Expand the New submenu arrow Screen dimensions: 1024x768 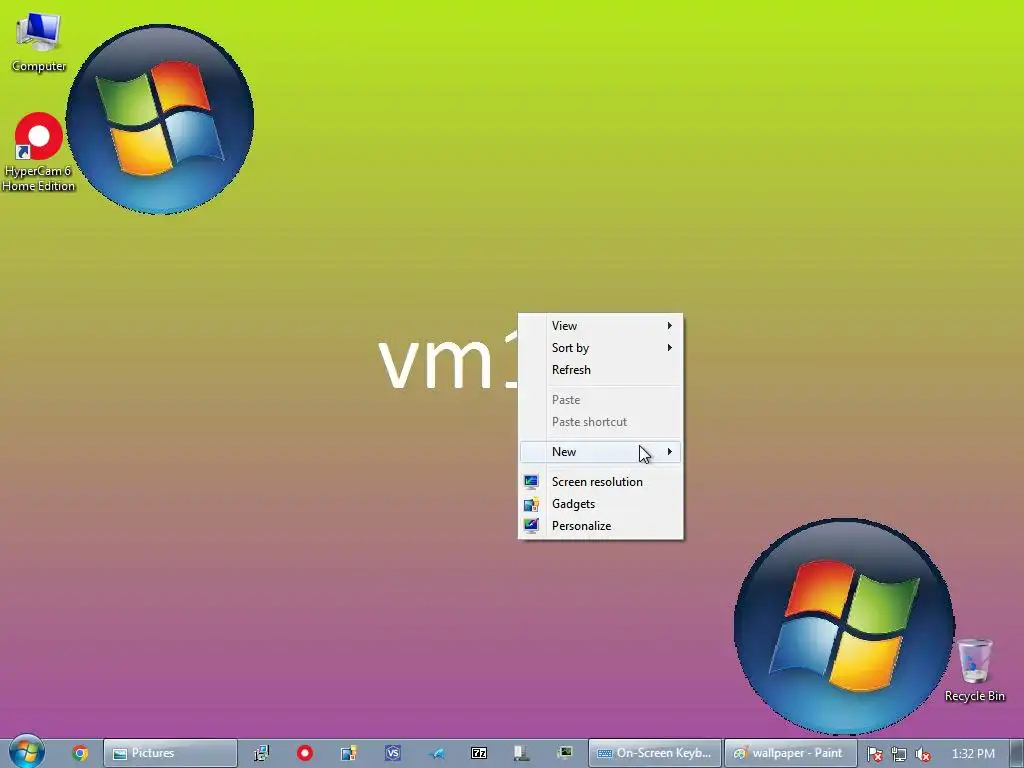pyautogui.click(x=669, y=451)
